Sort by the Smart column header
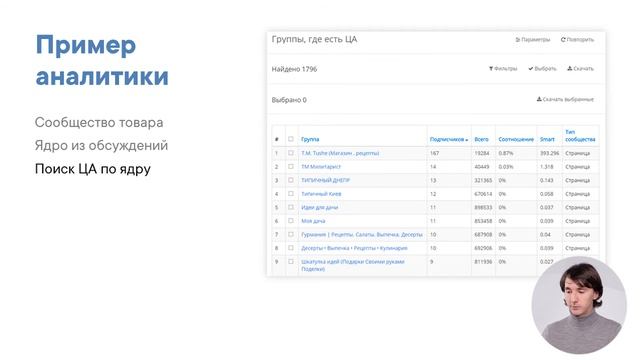 (547, 139)
